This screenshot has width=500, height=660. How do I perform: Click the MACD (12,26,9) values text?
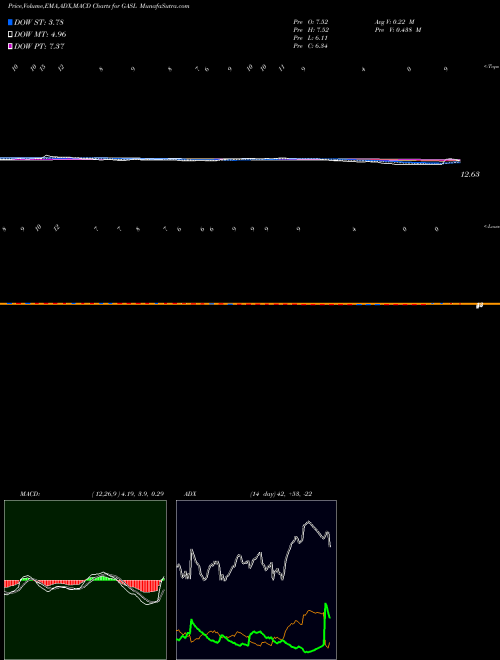coord(128,494)
